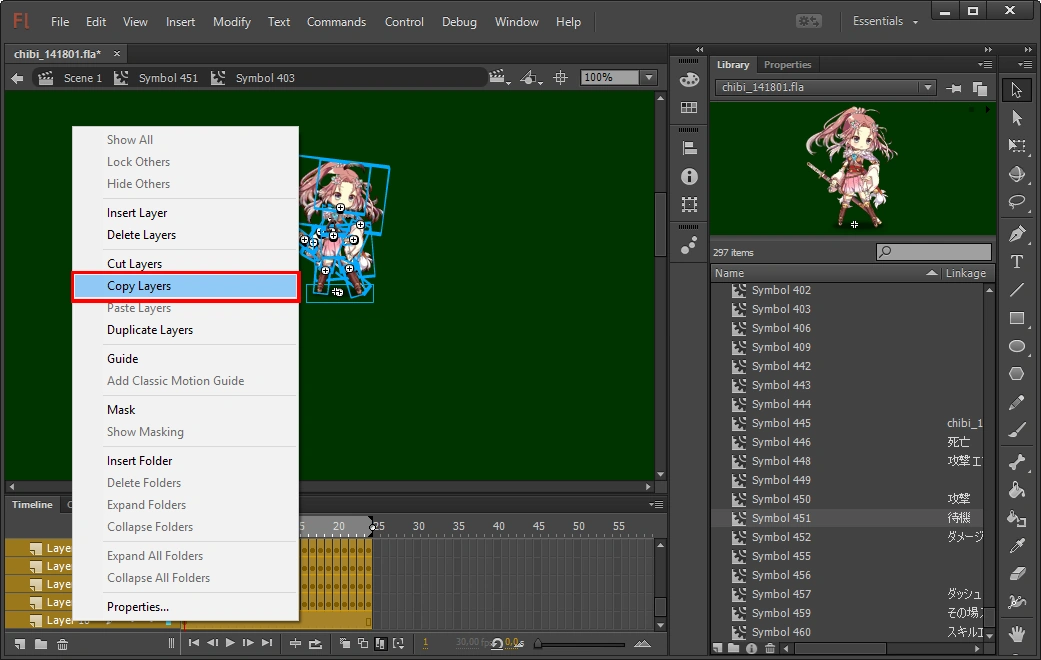The height and width of the screenshot is (660, 1041).
Task: Choose the Lasso tool
Action: point(1017,201)
